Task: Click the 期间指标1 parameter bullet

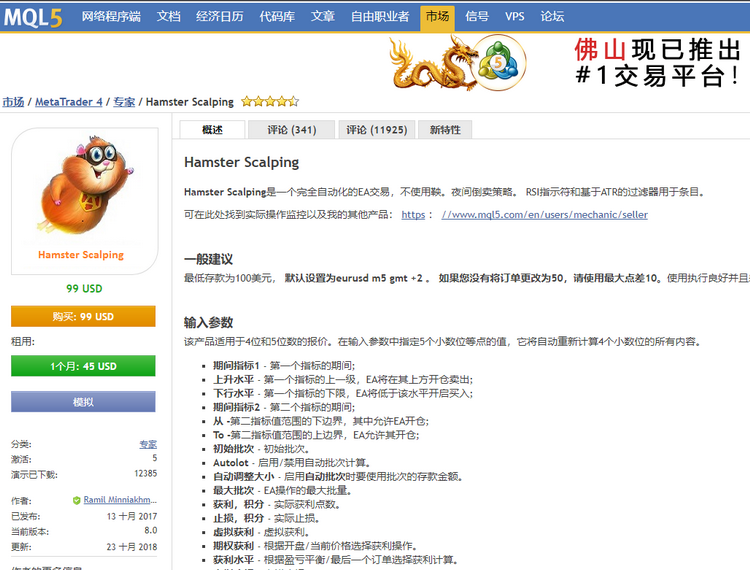Action: tap(284, 366)
